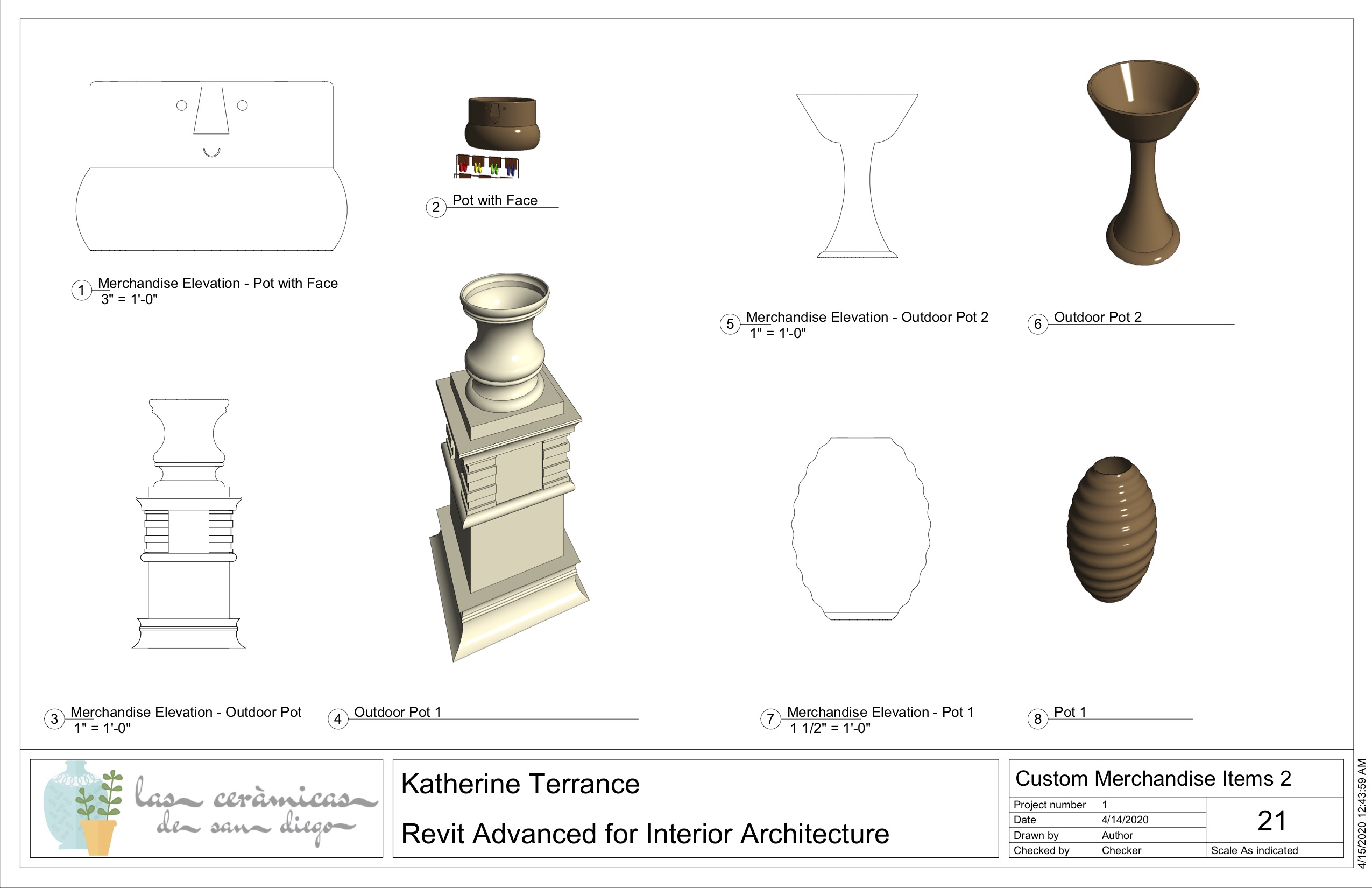The width and height of the screenshot is (1372, 888).
Task: Select the Pot with Face 3D rendering
Action: [x=502, y=124]
